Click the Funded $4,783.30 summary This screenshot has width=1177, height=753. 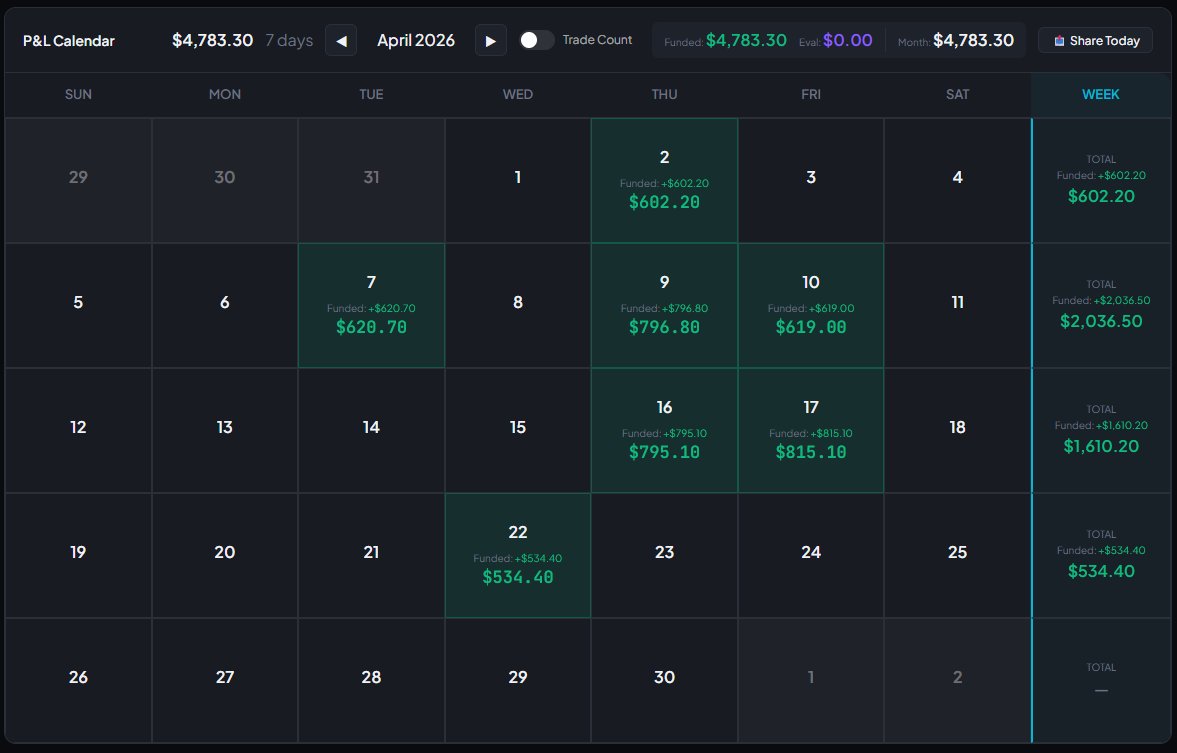click(725, 41)
